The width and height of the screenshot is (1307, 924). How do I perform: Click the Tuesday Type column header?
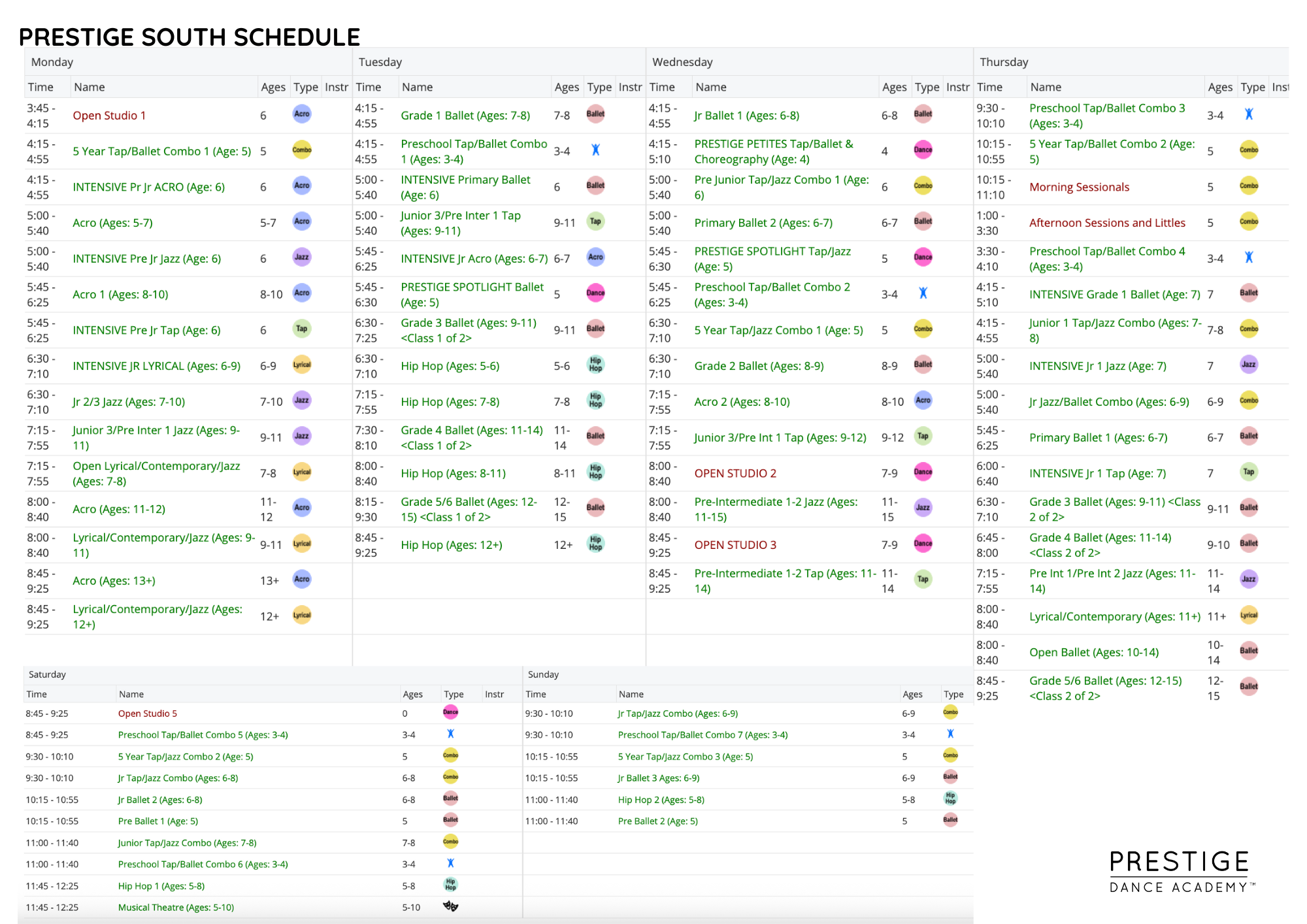point(599,87)
